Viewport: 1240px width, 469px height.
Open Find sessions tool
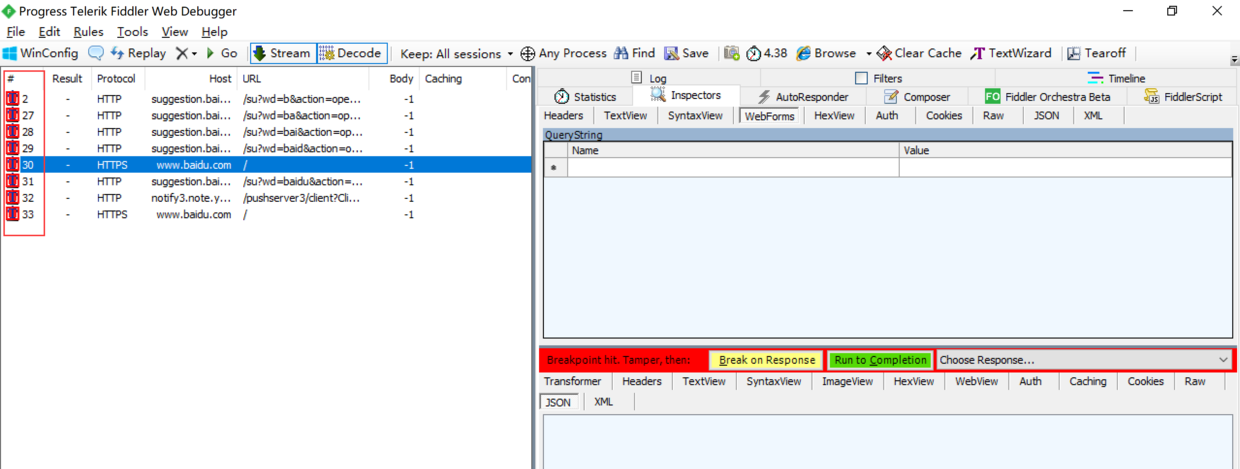tap(635, 53)
